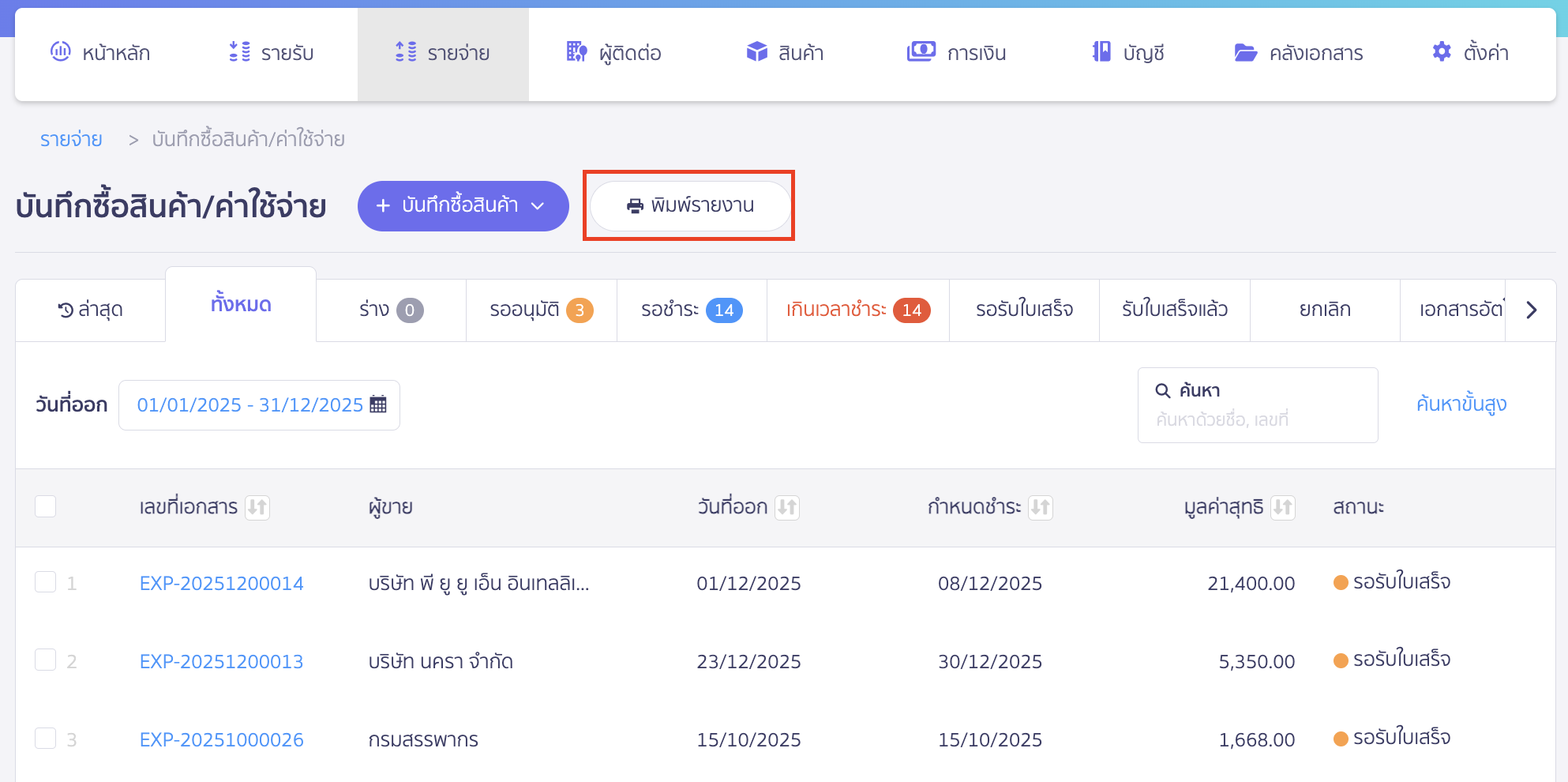Image resolution: width=1568 pixels, height=782 pixels.
Task: Open the calendar icon in the date field
Action: tap(379, 404)
